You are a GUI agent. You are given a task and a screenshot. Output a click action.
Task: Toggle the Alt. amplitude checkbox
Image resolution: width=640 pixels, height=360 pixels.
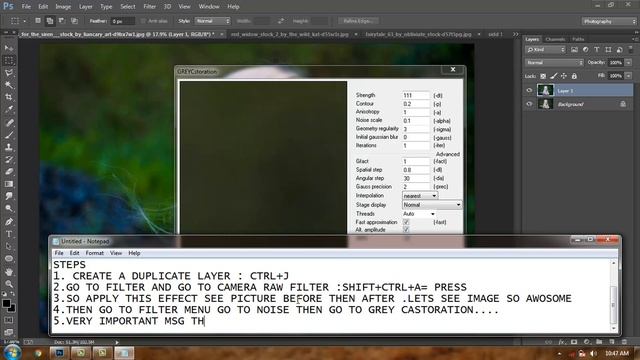click(x=406, y=230)
